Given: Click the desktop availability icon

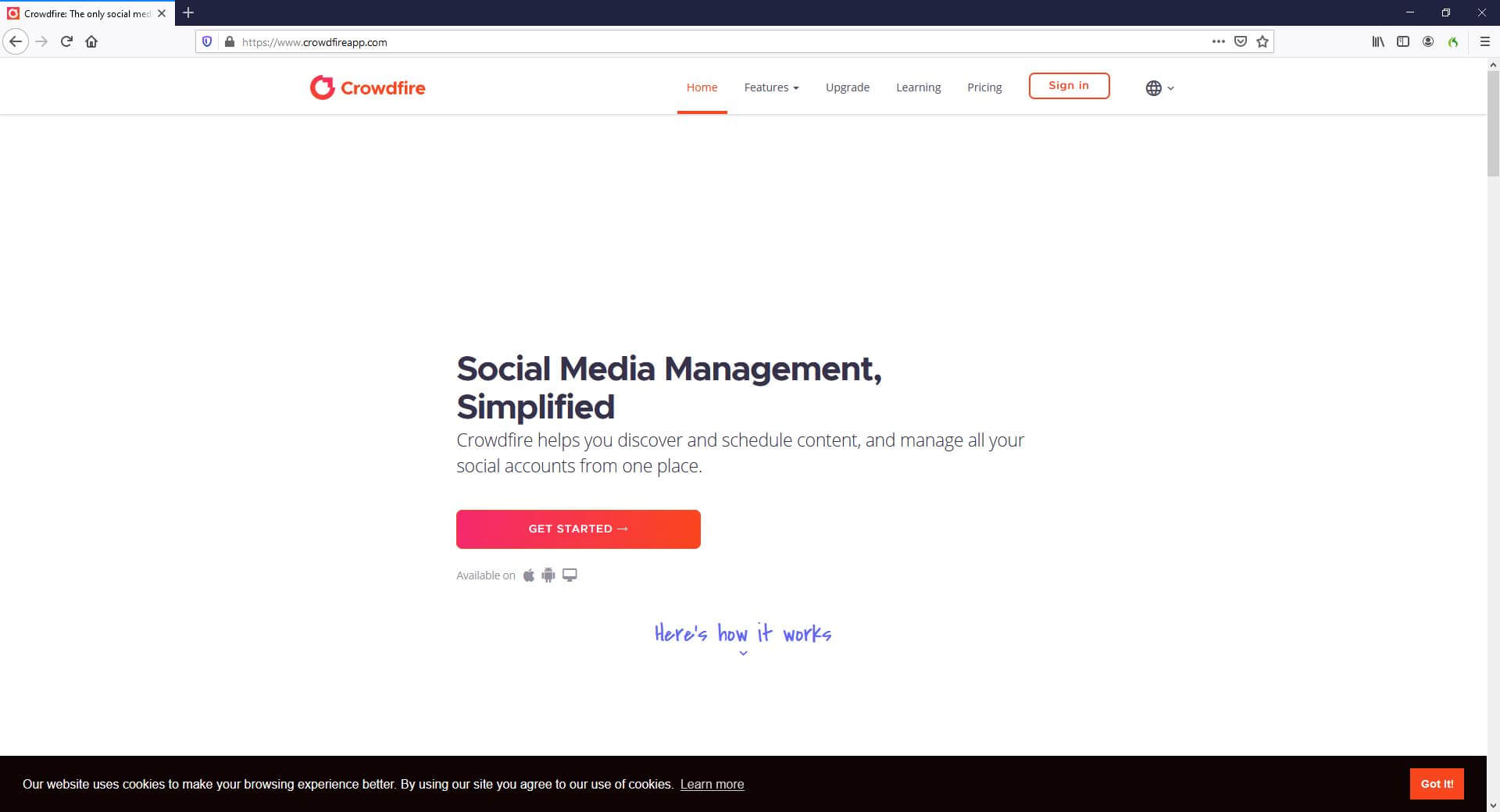Looking at the screenshot, I should coord(570,575).
